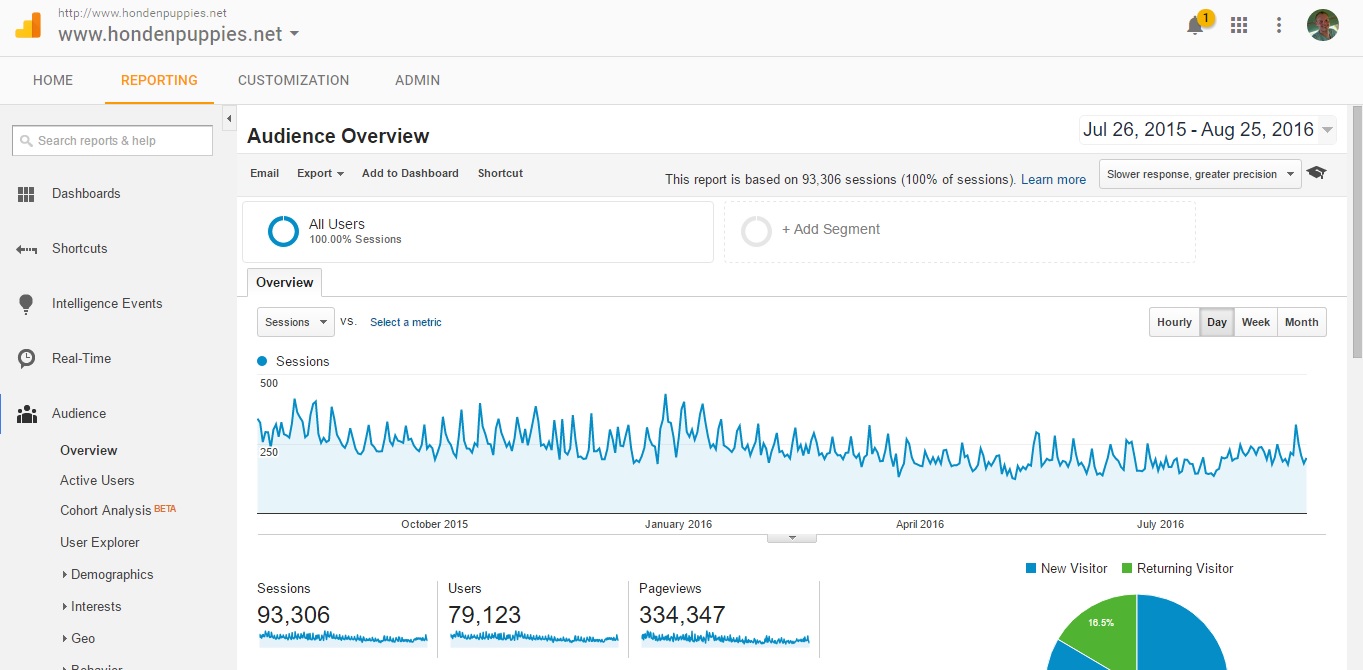Select the REPORTING tab
This screenshot has width=1363, height=670.
(159, 80)
